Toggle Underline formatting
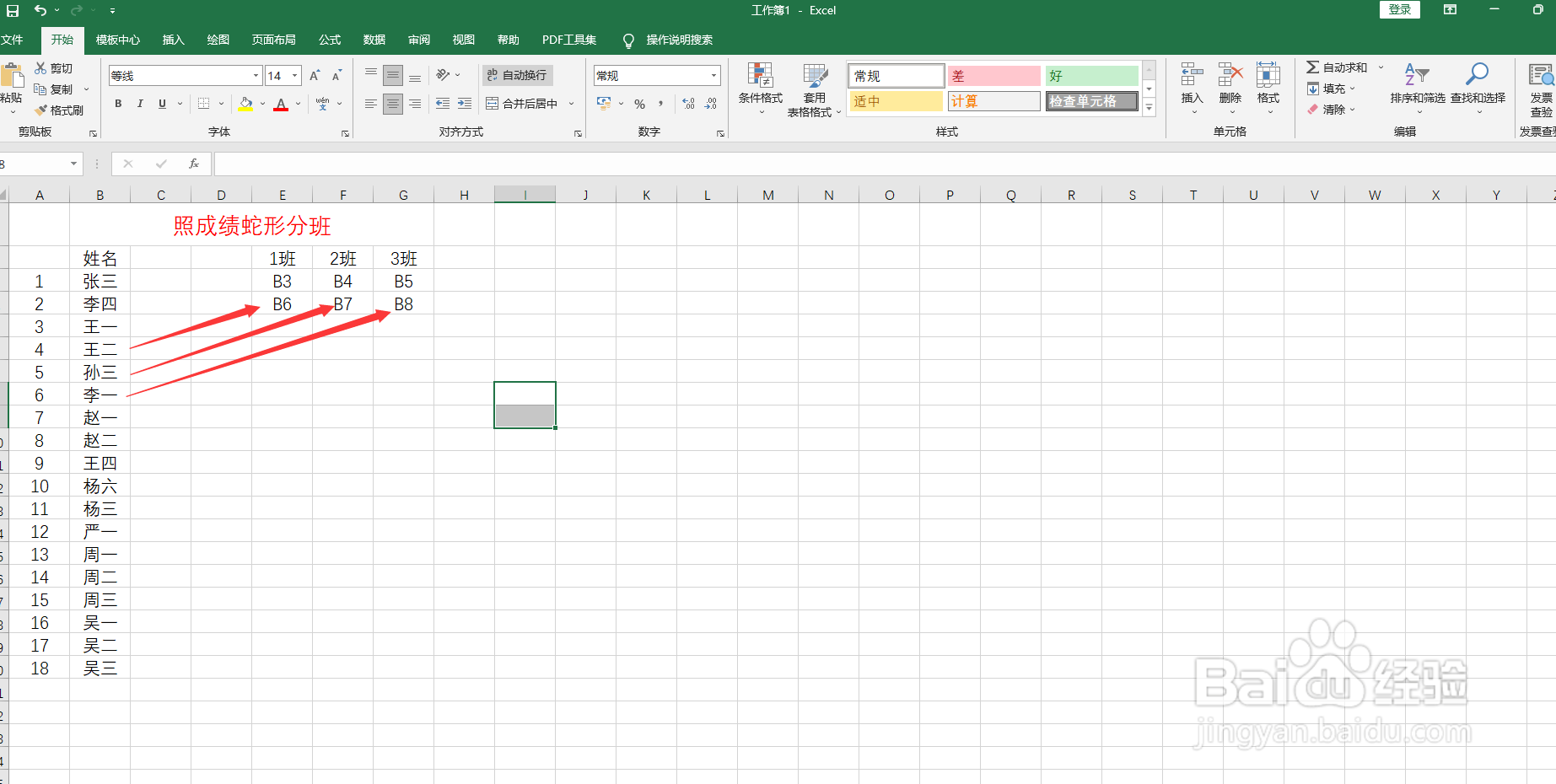This screenshot has height=784, width=1556. coord(162,104)
